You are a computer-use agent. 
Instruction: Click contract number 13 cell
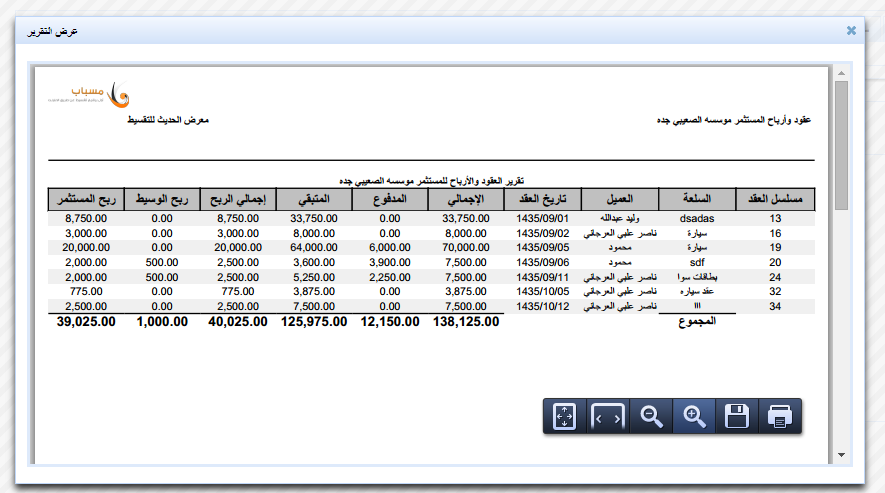point(775,218)
